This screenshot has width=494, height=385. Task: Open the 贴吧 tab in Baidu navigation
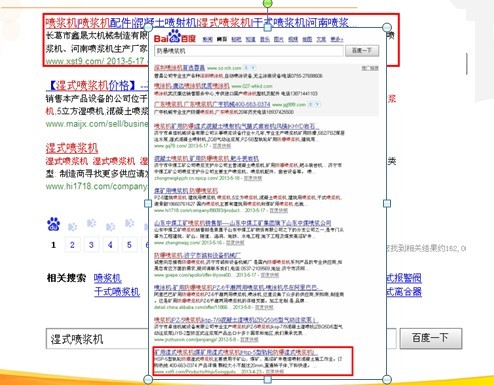pyautogui.click(x=236, y=39)
